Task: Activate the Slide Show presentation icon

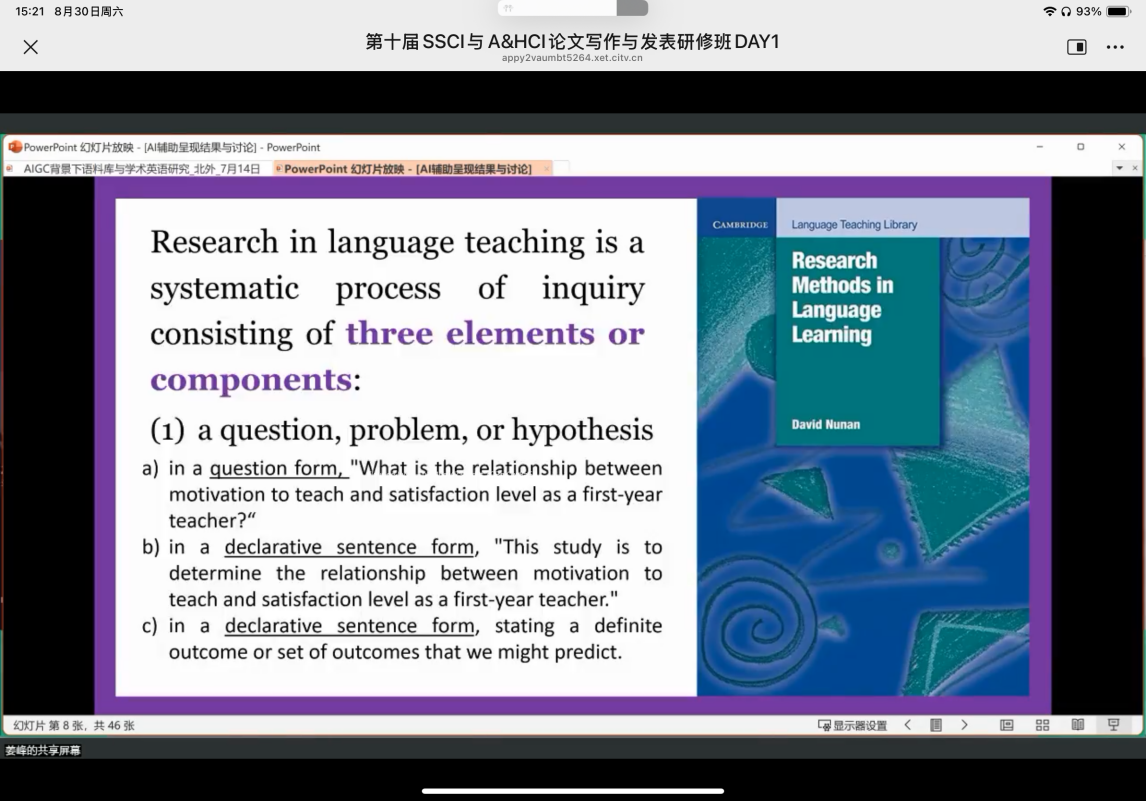Action: 1113,725
